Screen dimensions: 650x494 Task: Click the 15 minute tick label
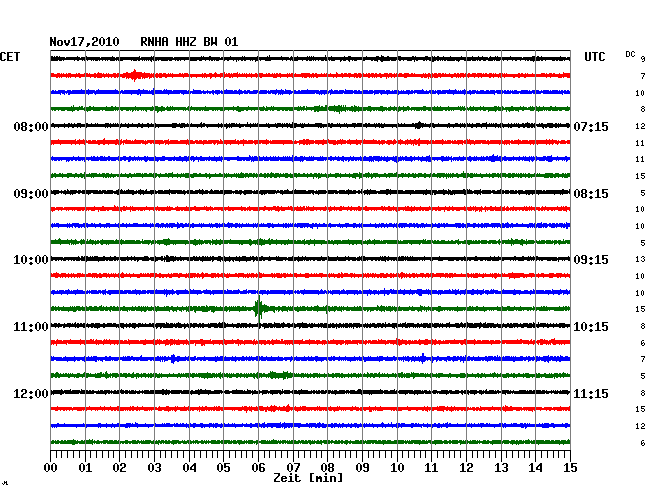[570, 468]
